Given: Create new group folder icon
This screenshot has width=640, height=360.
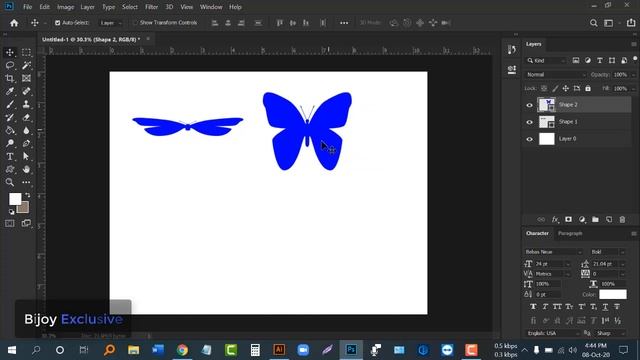Looking at the screenshot, I should coord(595,220).
